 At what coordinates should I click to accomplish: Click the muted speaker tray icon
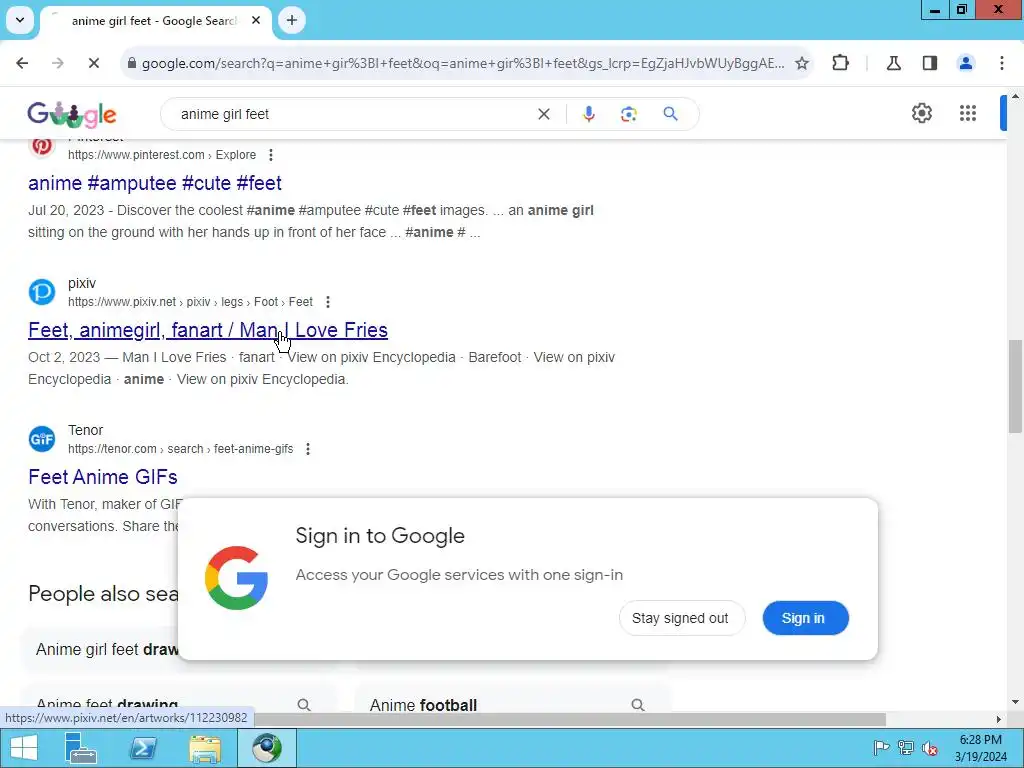point(930,748)
